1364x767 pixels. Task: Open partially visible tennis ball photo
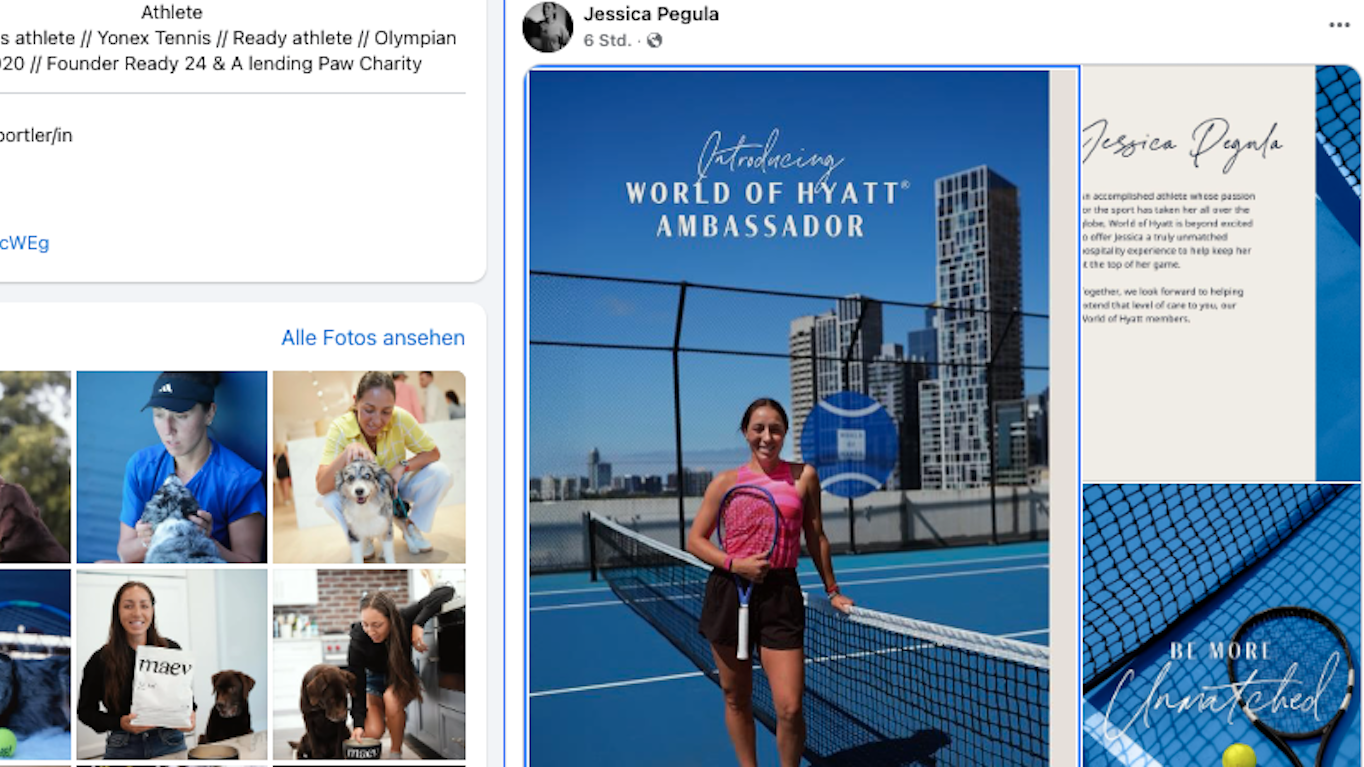(35, 664)
